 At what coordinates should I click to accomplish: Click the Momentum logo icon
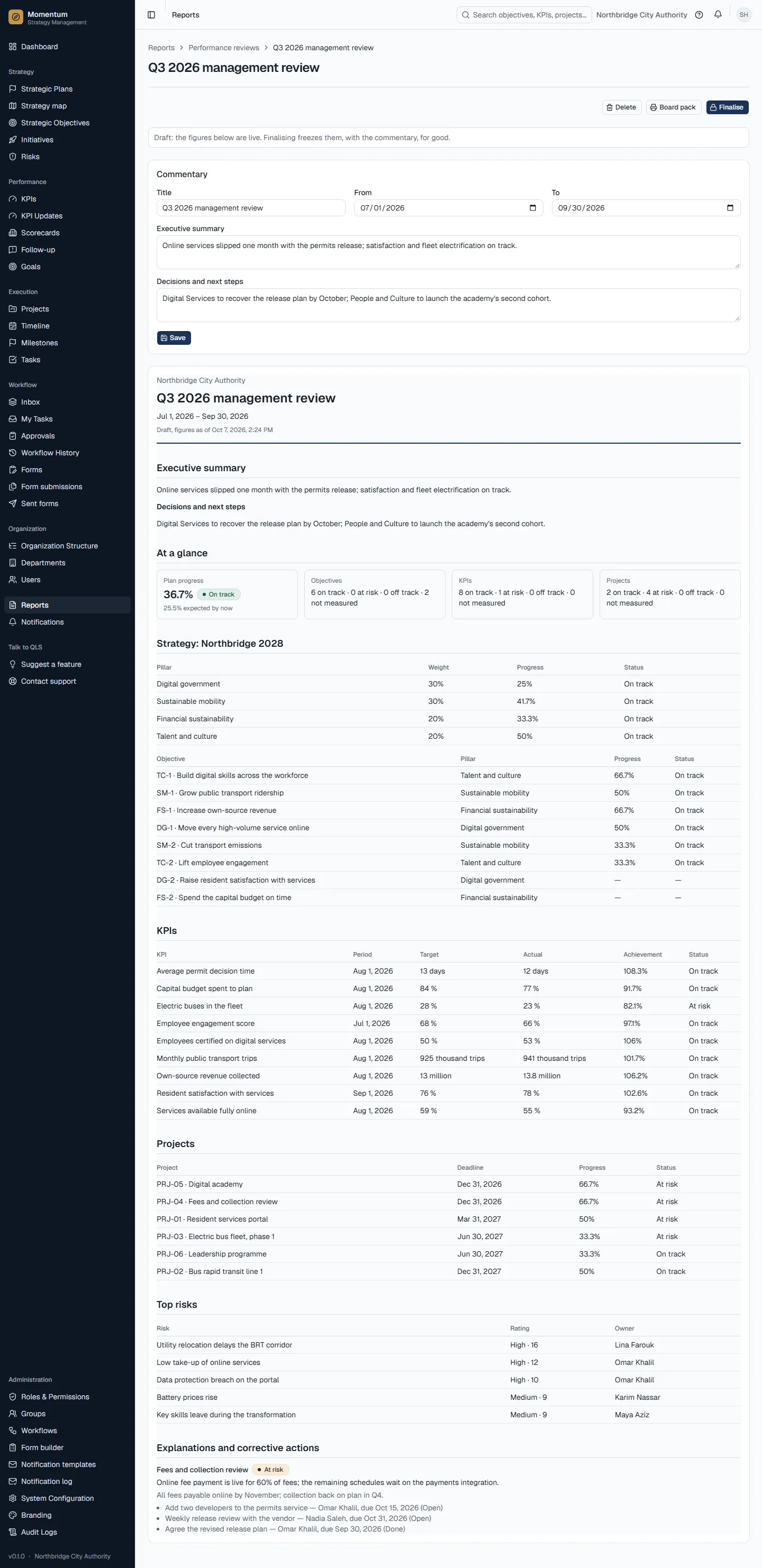pyautogui.click(x=16, y=17)
